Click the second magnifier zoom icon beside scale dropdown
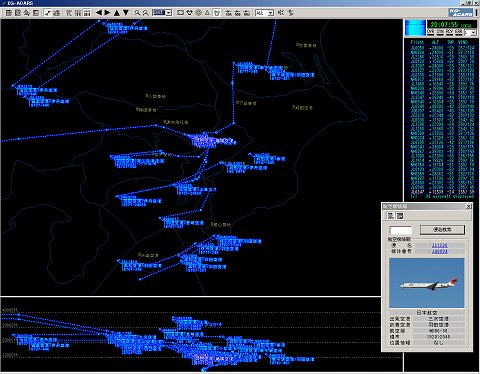Image resolution: width=480 pixels, height=374 pixels. 145,13
